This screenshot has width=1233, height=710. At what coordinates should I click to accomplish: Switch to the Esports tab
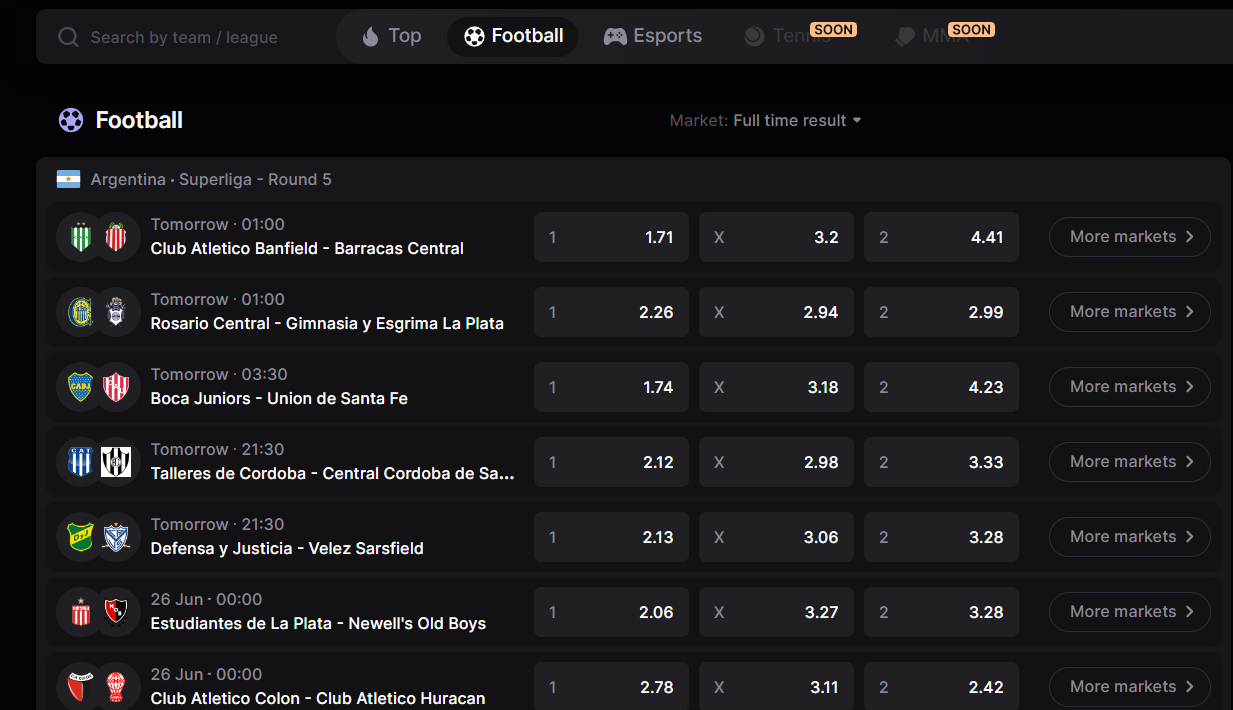(653, 36)
